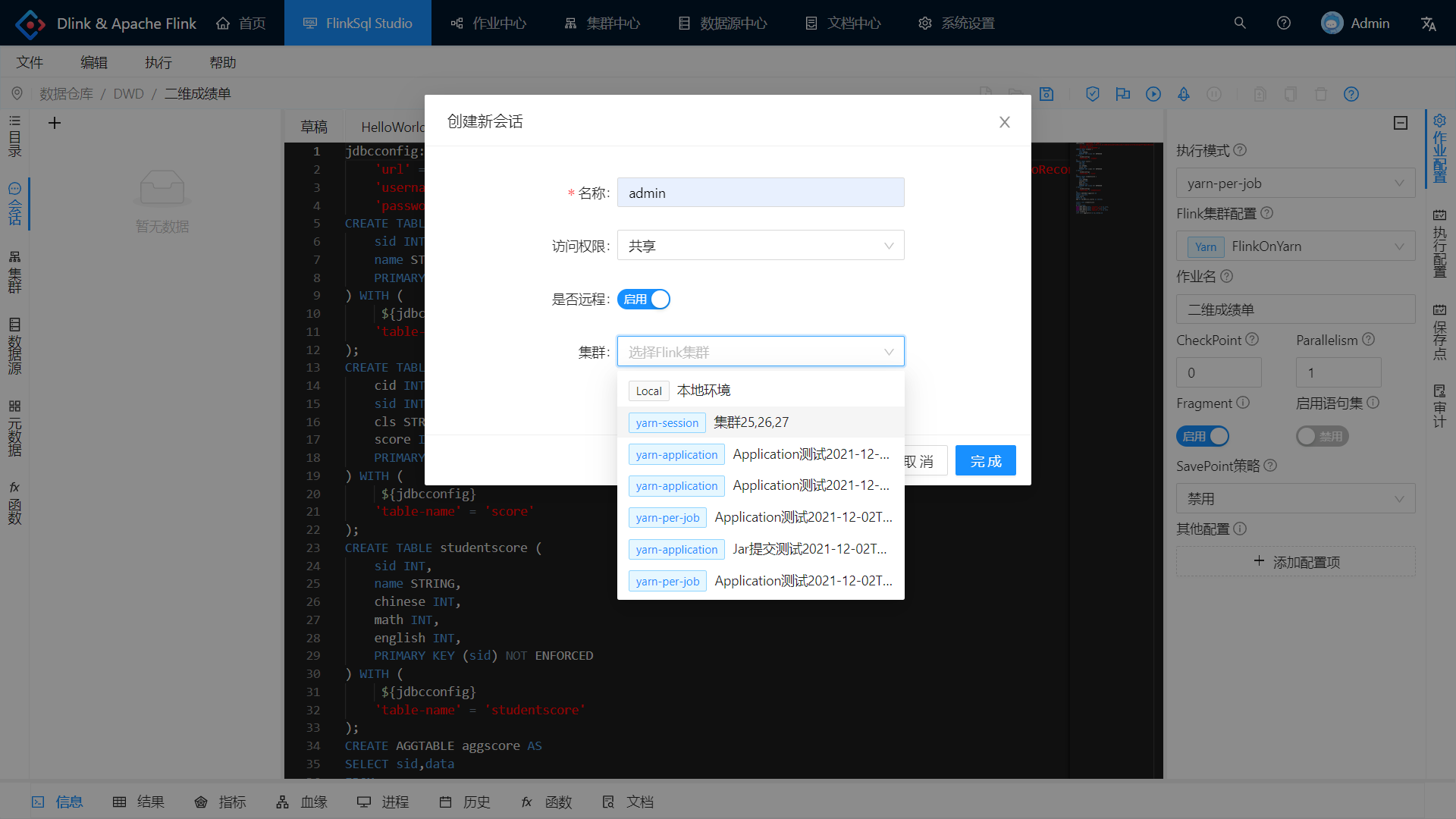Open the 文件 menu
1456x819 pixels.
(x=30, y=61)
